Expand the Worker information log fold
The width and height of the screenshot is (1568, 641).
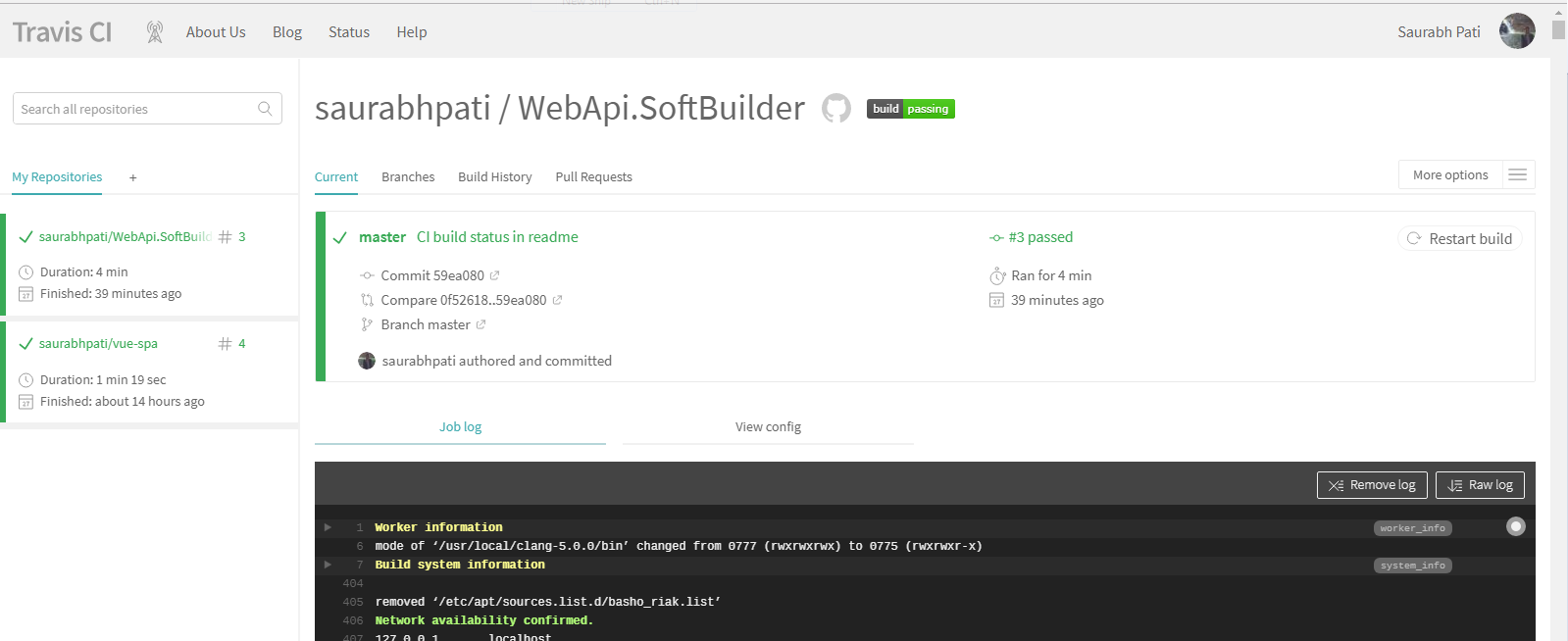coord(329,527)
